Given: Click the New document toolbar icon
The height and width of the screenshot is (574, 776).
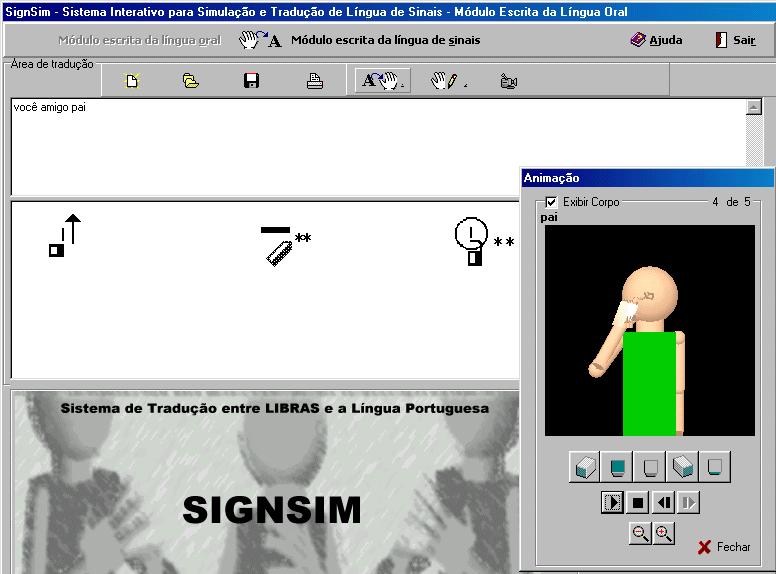Looking at the screenshot, I should (x=132, y=81).
